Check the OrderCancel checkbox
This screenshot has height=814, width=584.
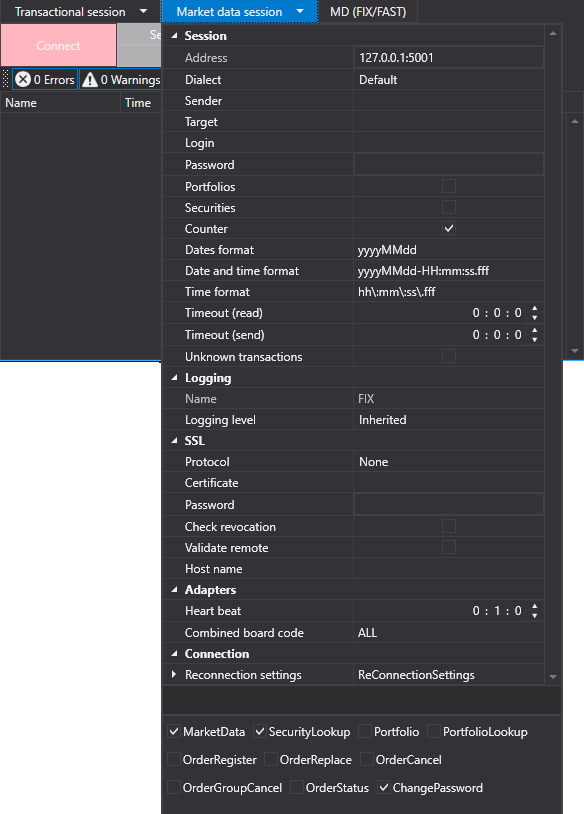(x=367, y=759)
